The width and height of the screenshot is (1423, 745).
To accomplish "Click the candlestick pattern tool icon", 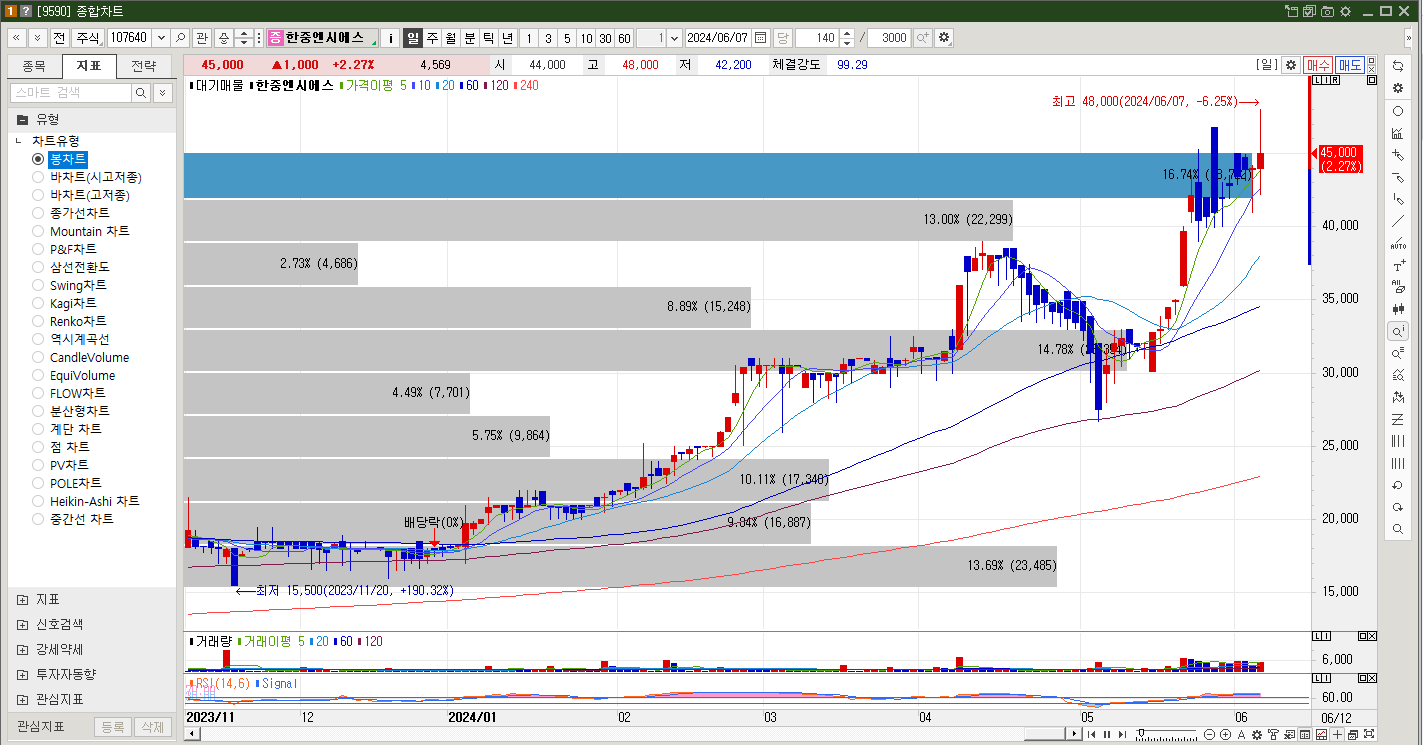I will coord(1398,309).
